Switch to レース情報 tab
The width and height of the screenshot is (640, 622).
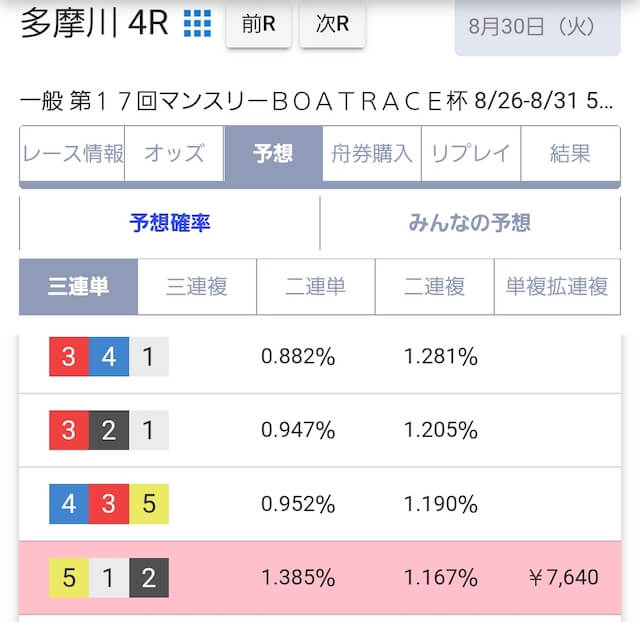[x=72, y=153]
